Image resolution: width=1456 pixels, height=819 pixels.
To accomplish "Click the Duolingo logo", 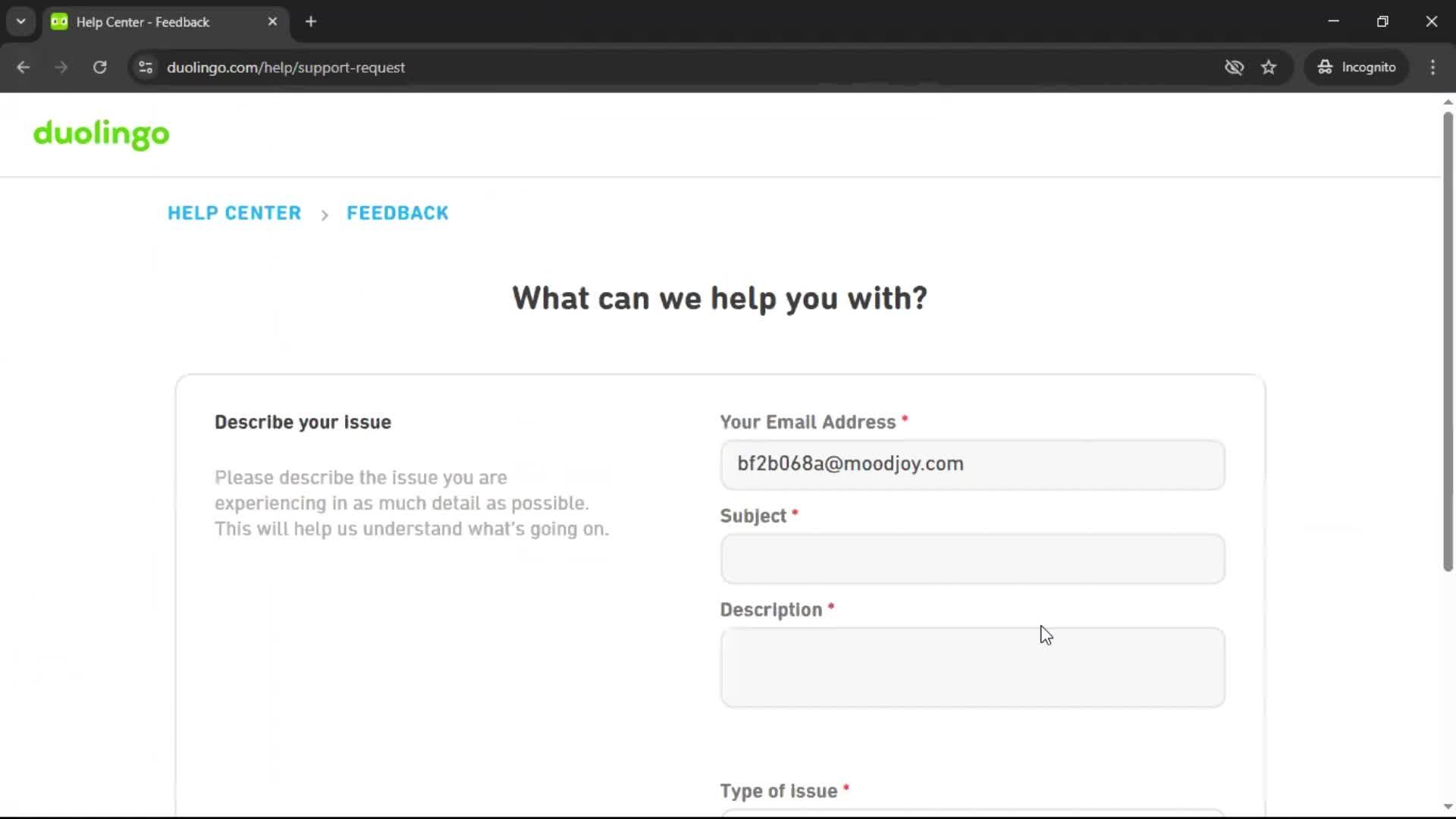I will coord(101,135).
